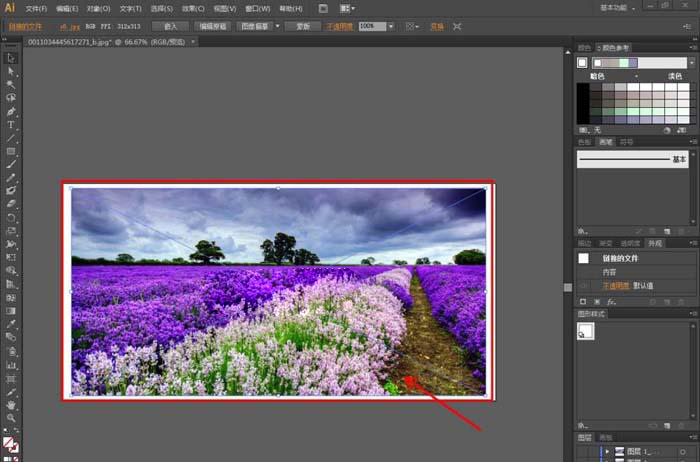Select the Selection tool (black arrow)
This screenshot has width=700, height=462.
pyautogui.click(x=11, y=58)
